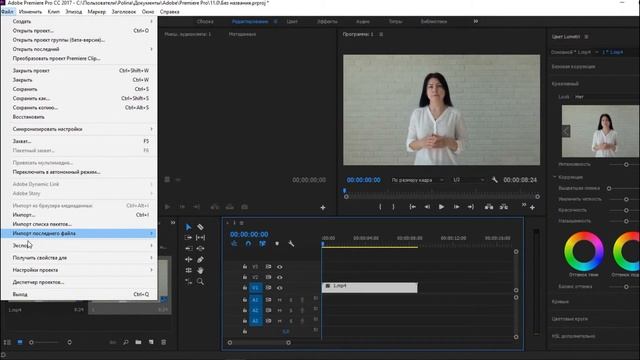Toggle V1 track output eye
Screen dimensions: 640x360
[280, 288]
